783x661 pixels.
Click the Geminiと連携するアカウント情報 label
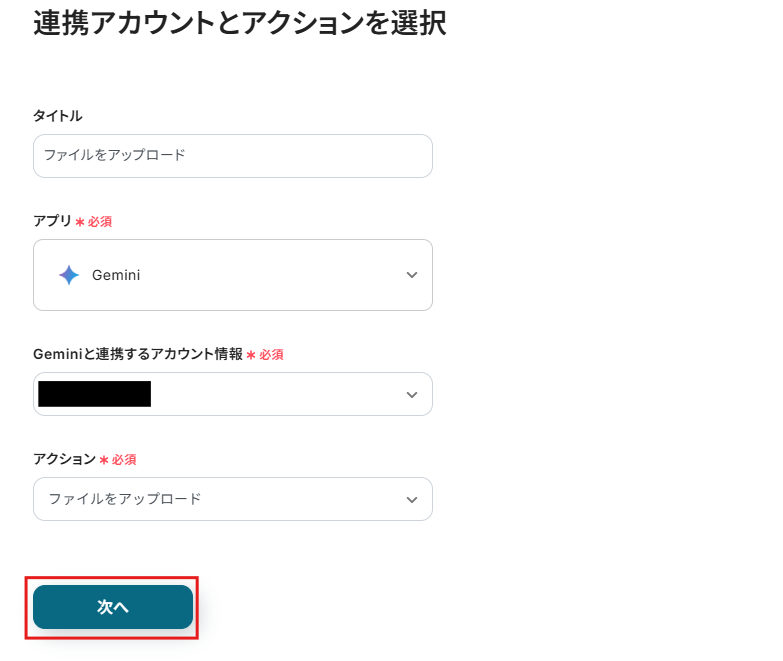tap(138, 354)
